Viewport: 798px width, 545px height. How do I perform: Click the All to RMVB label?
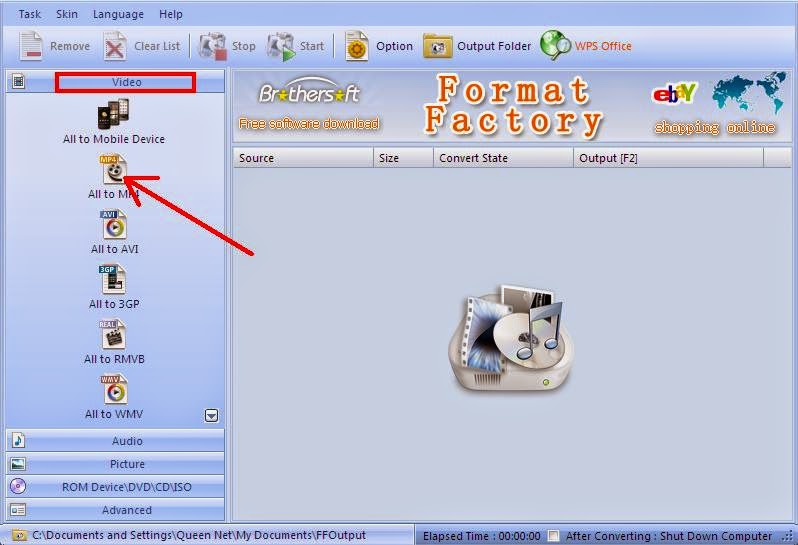coord(115,359)
